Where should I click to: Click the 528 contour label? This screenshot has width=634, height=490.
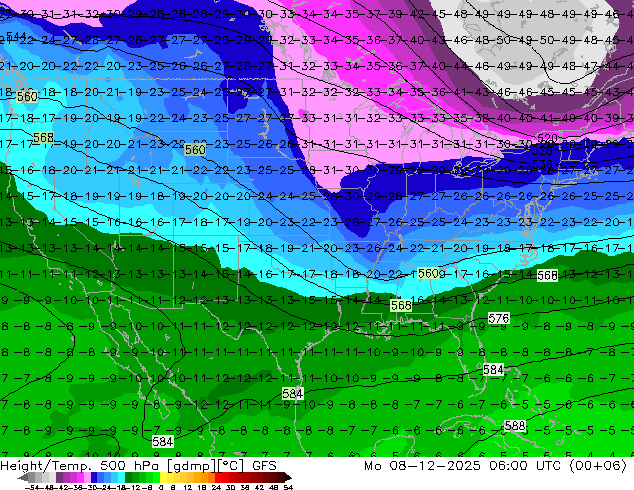[x=542, y=151]
